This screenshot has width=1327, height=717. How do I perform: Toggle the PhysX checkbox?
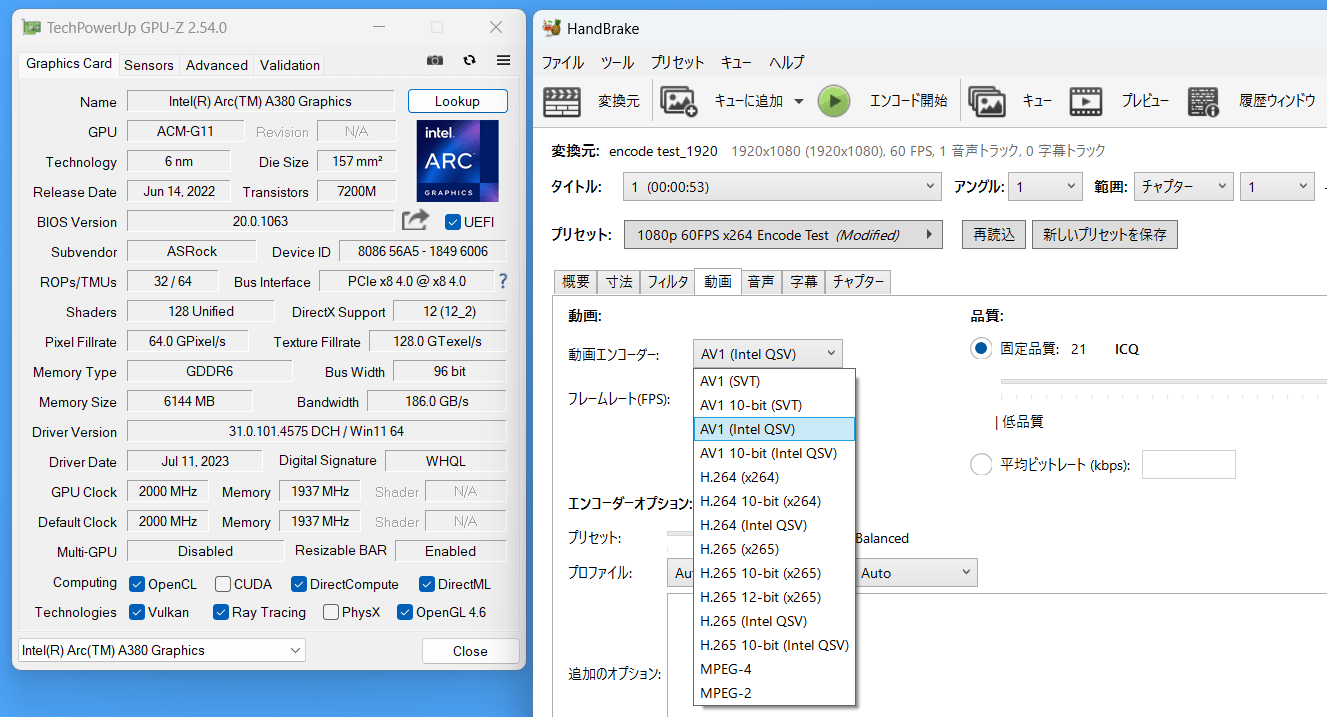[x=331, y=612]
